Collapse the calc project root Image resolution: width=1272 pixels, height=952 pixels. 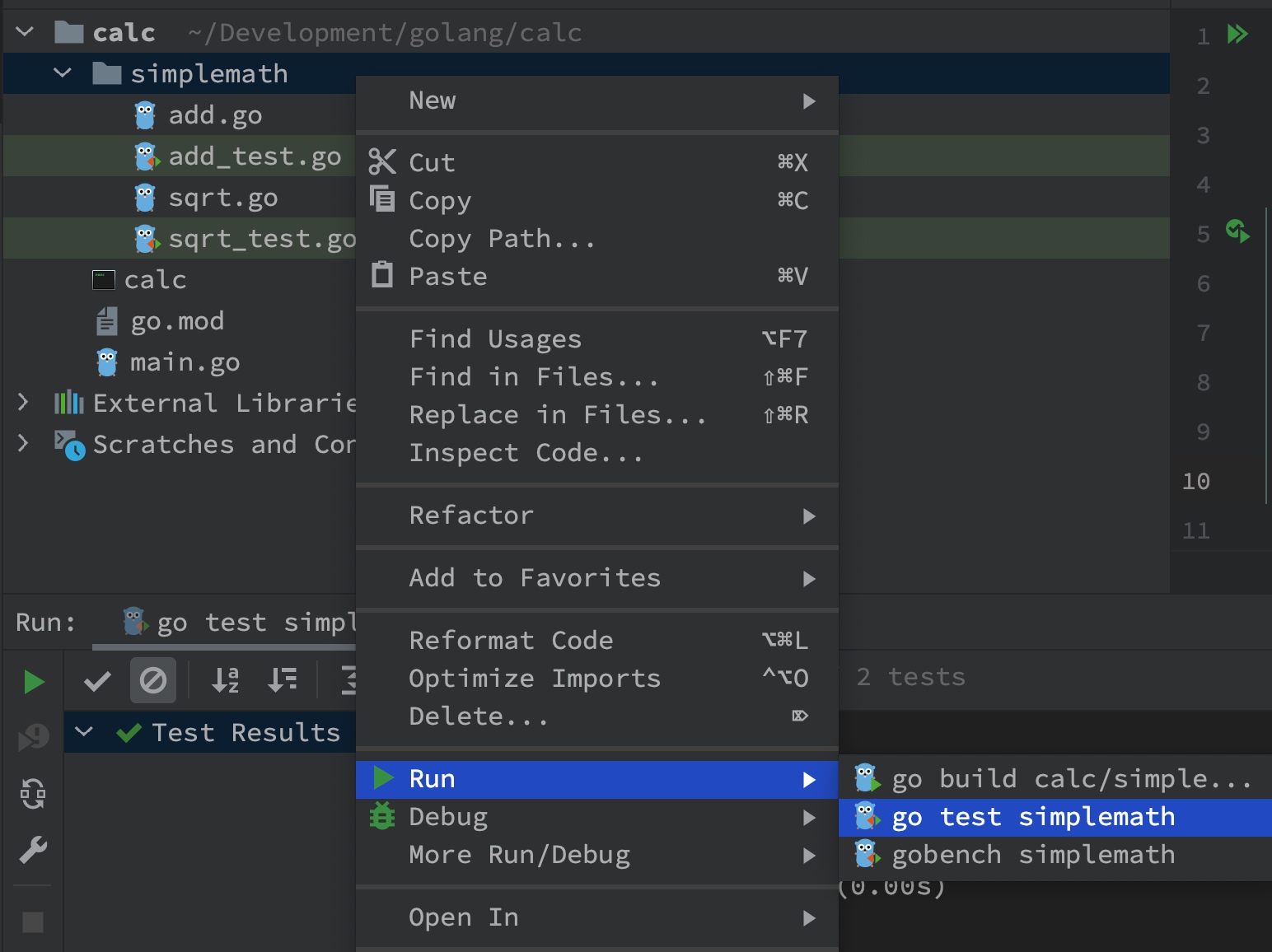[25, 32]
